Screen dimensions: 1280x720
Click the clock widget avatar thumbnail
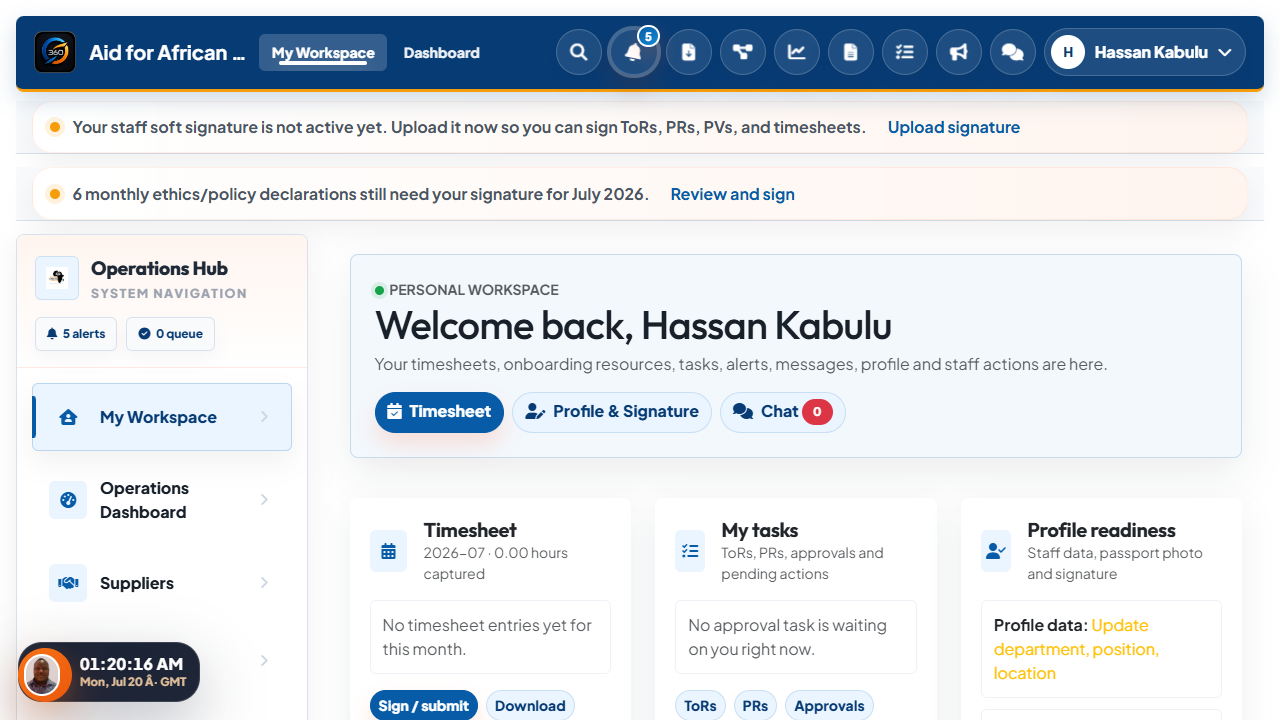(42, 675)
